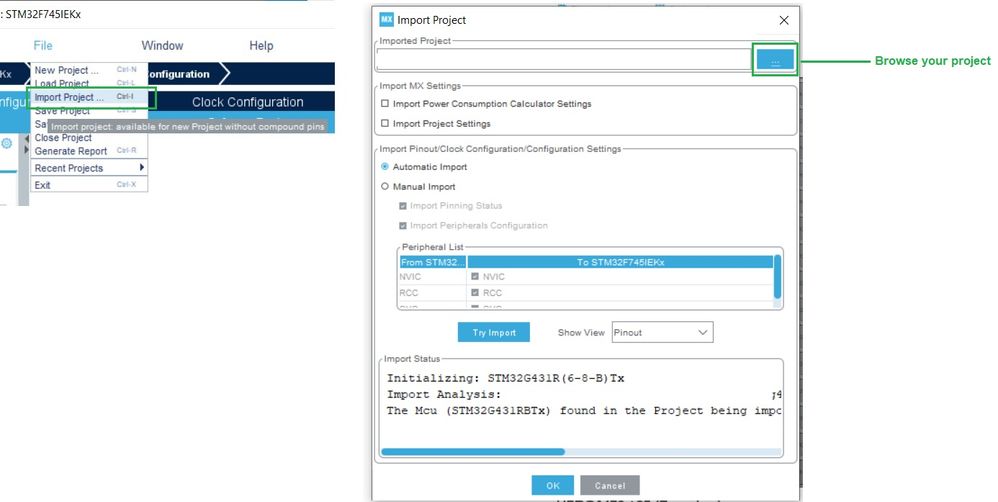Browse for project with the ... button
The height and width of the screenshot is (502, 998).
point(775,60)
